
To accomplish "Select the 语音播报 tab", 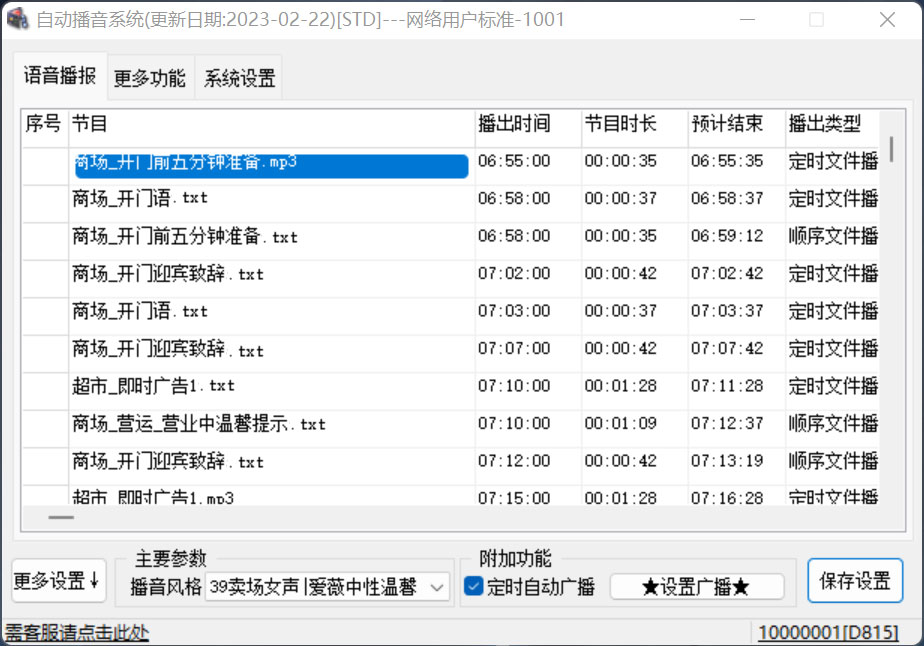I will pos(60,76).
